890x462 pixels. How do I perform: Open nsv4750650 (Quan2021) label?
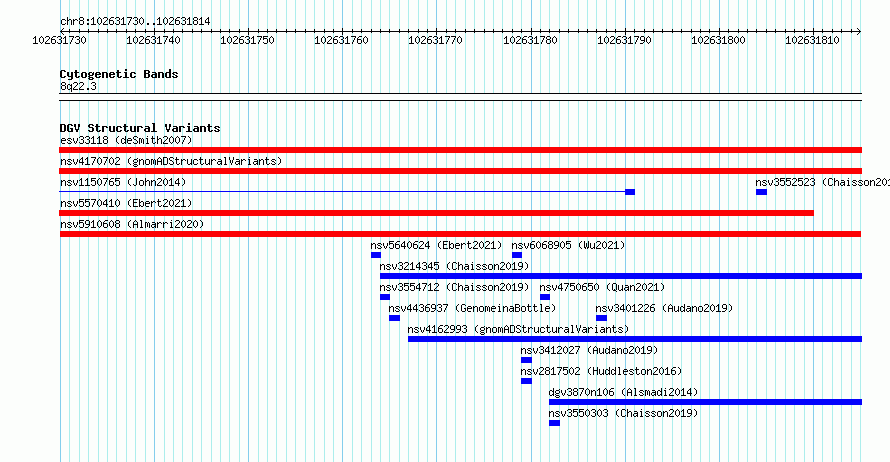(x=602, y=287)
